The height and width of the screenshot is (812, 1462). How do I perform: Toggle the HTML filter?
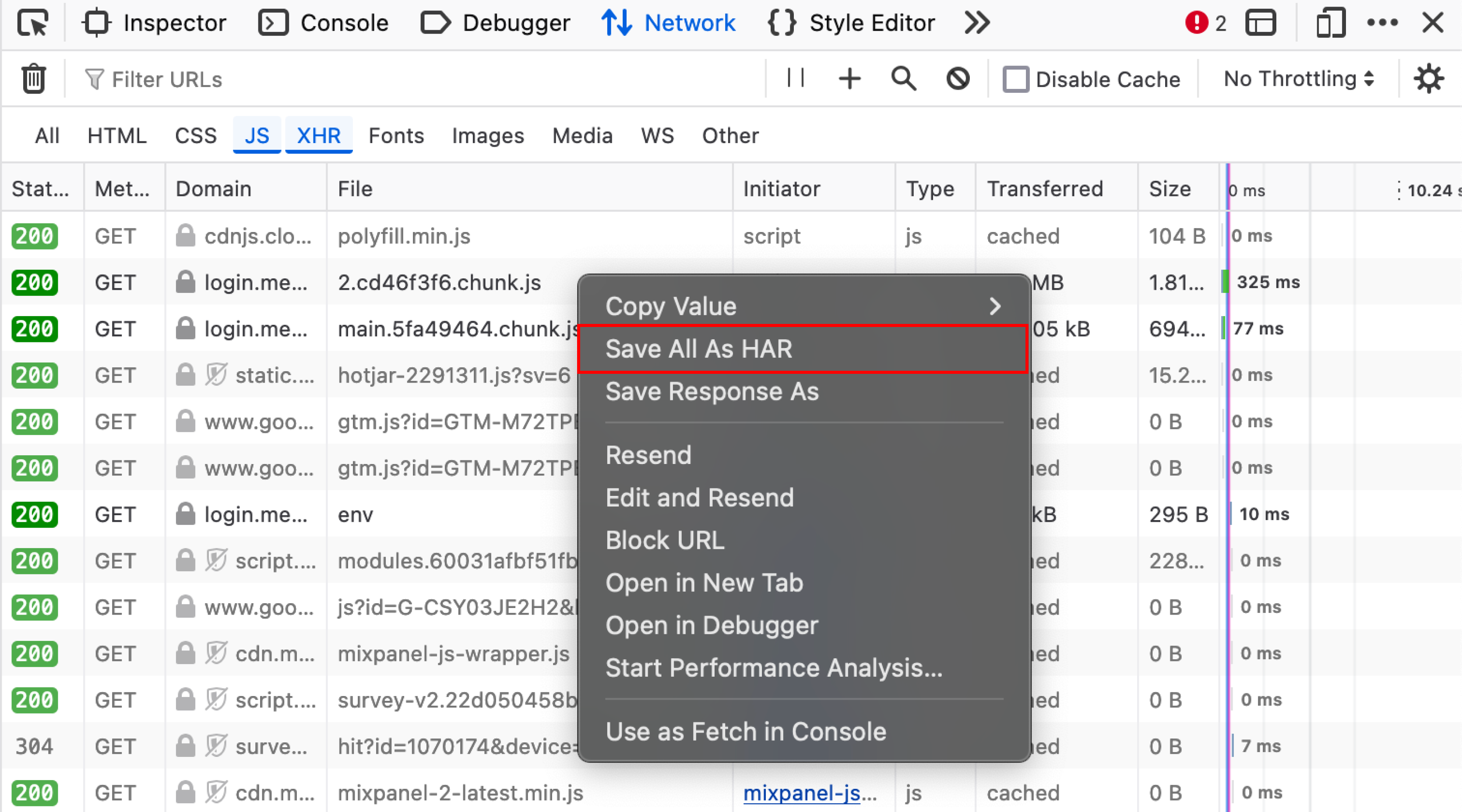(x=117, y=136)
